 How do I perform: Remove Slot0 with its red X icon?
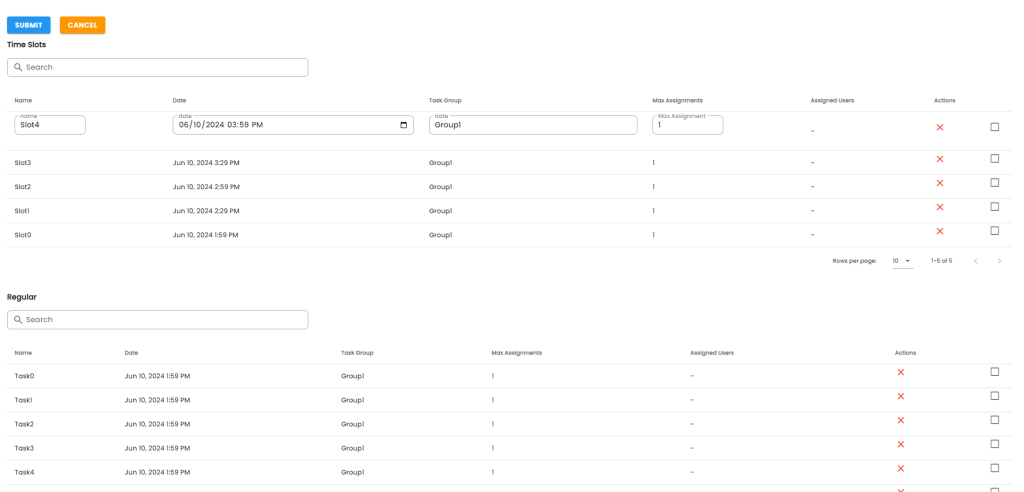(x=939, y=232)
